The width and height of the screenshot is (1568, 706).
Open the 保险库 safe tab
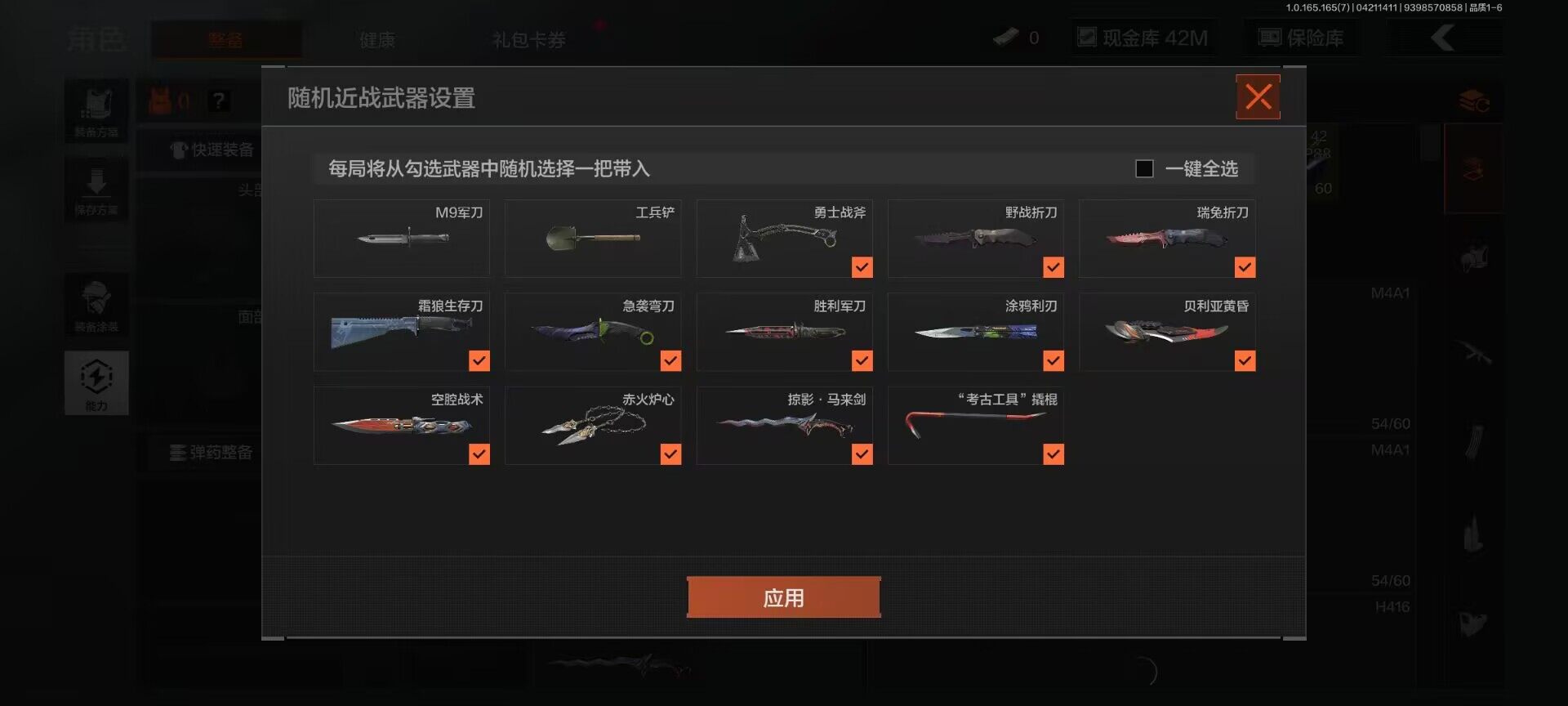pyautogui.click(x=1302, y=38)
